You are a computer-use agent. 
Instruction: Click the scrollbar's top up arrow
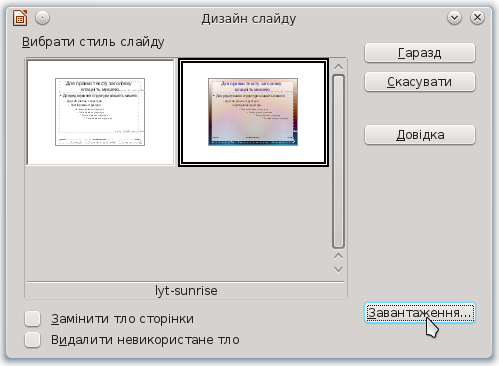(338, 67)
